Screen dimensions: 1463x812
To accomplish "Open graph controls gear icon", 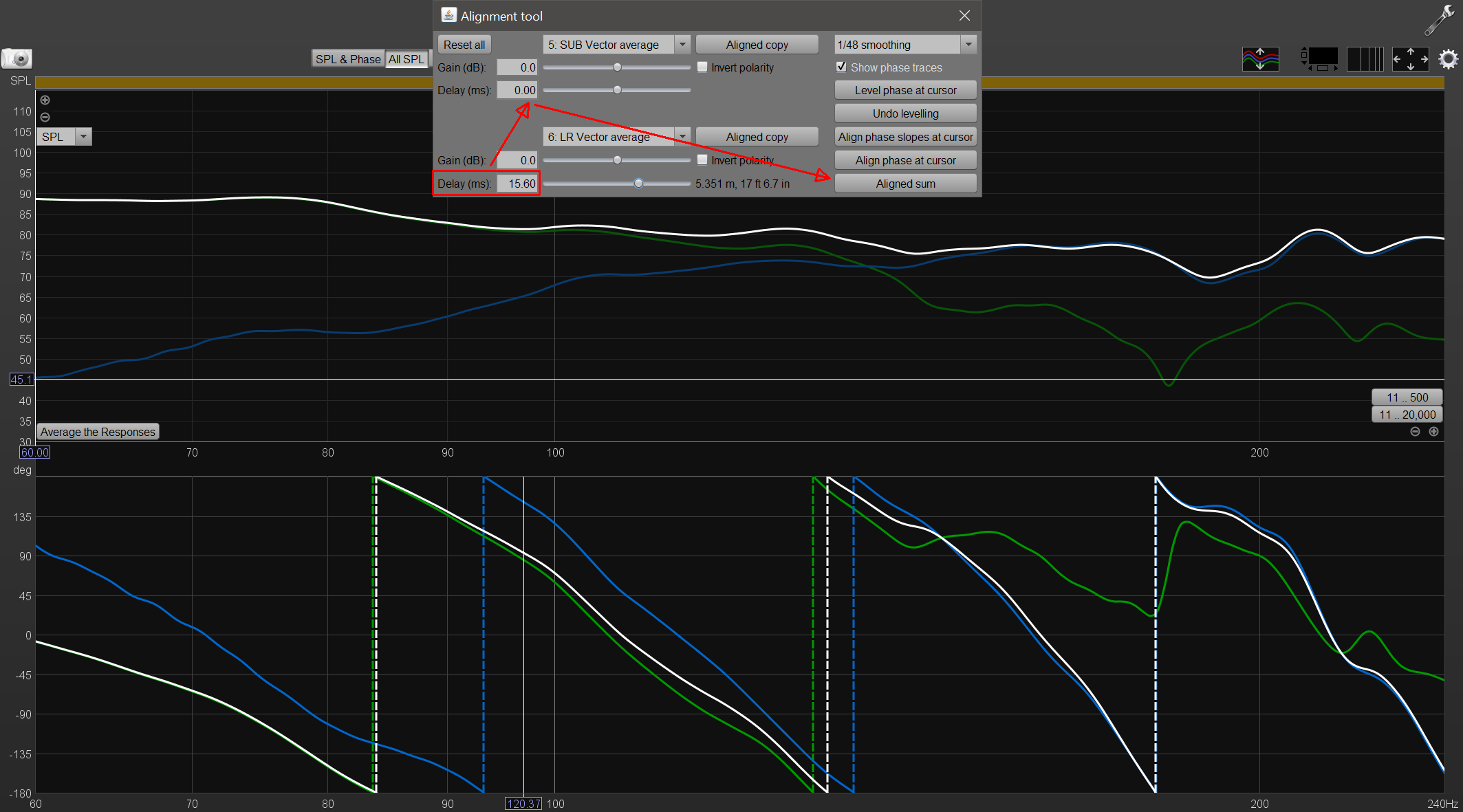I will [x=1448, y=59].
